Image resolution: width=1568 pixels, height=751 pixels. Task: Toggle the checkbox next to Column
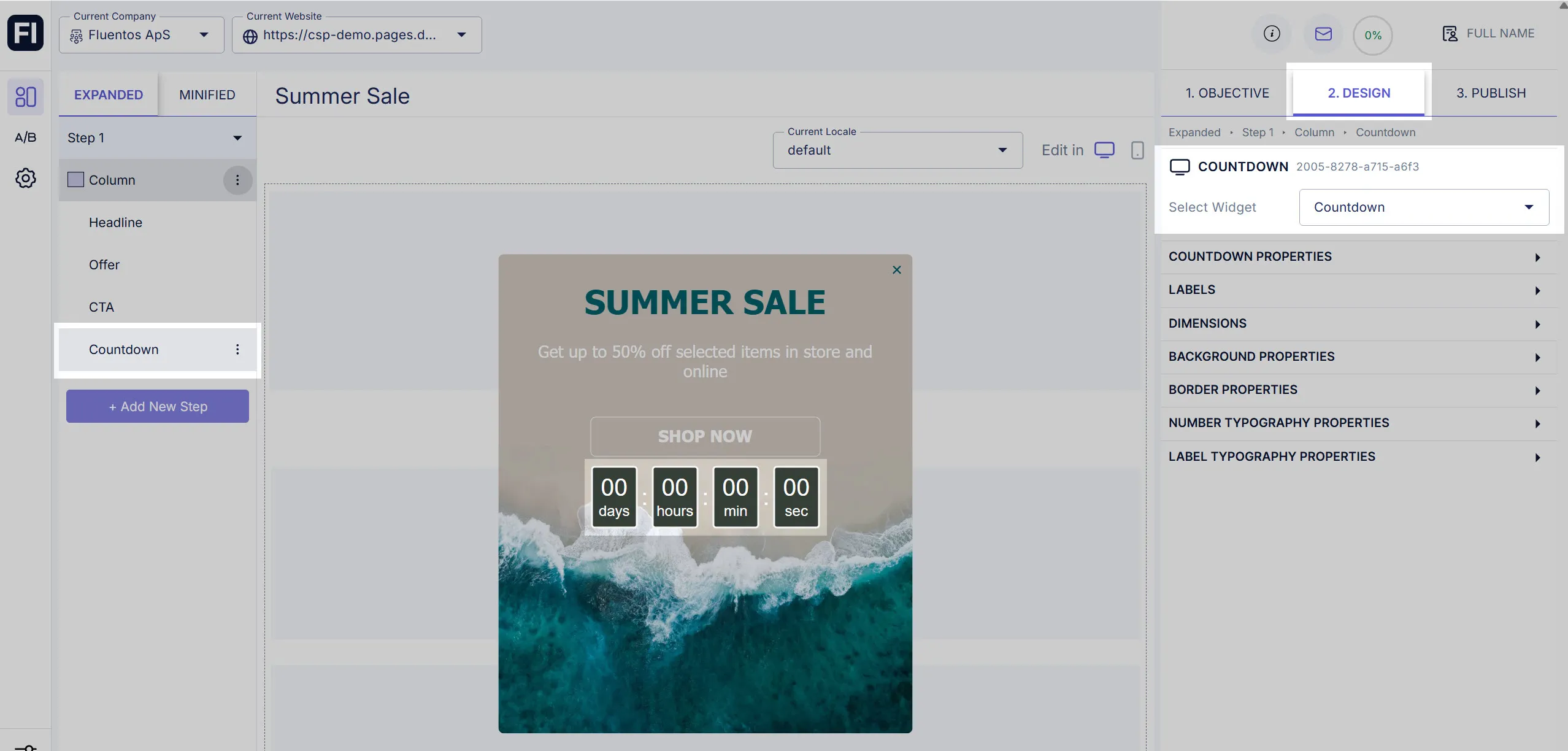click(x=74, y=179)
